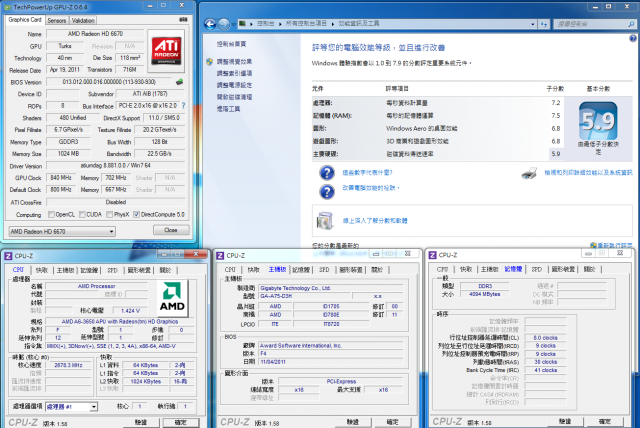Click the 效能資訊及工具 breadcrumb segment
Image resolution: width=640 pixels, height=428 pixels.
click(359, 24)
